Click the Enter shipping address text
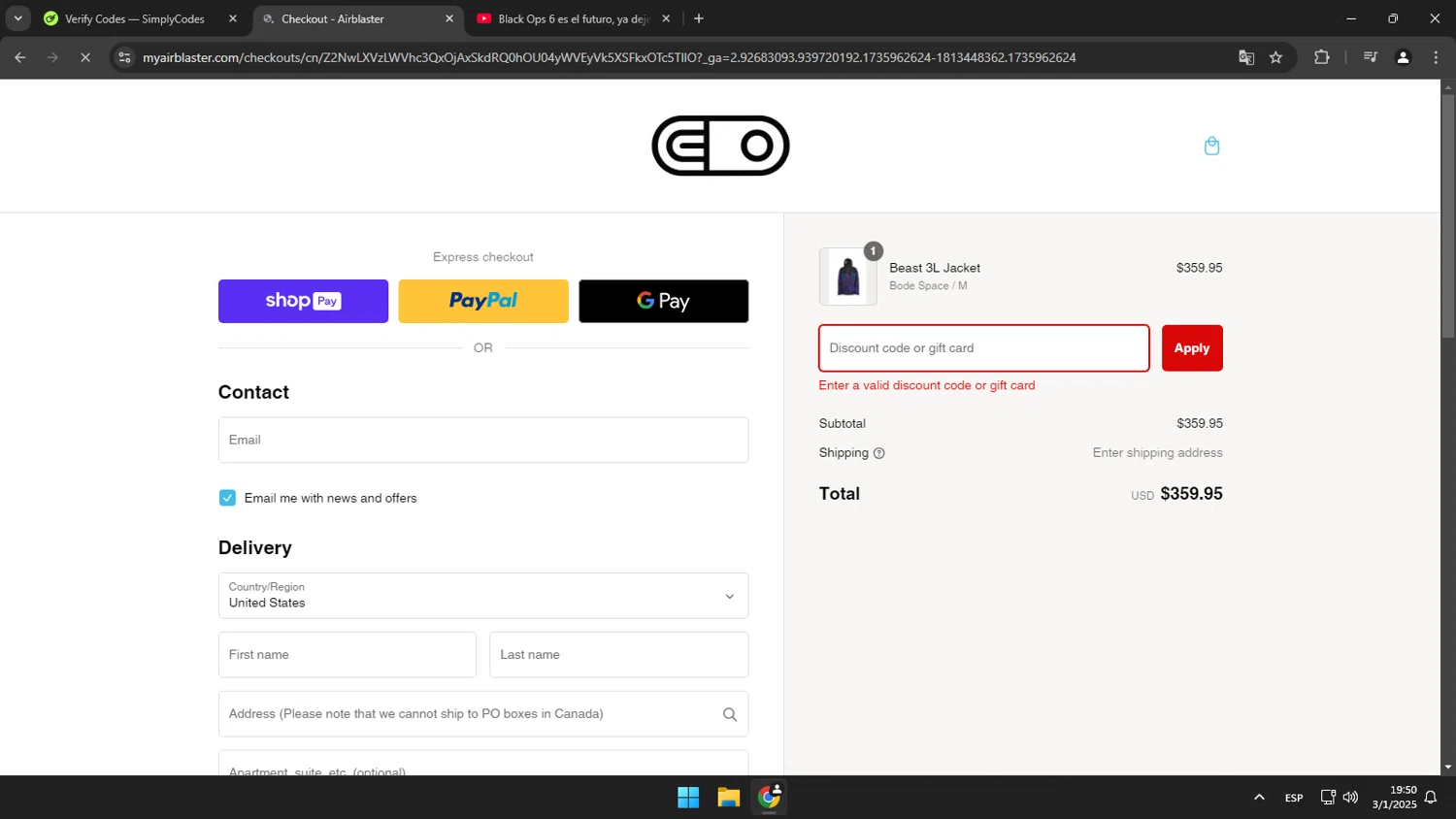Image resolution: width=1456 pixels, height=819 pixels. click(1157, 453)
